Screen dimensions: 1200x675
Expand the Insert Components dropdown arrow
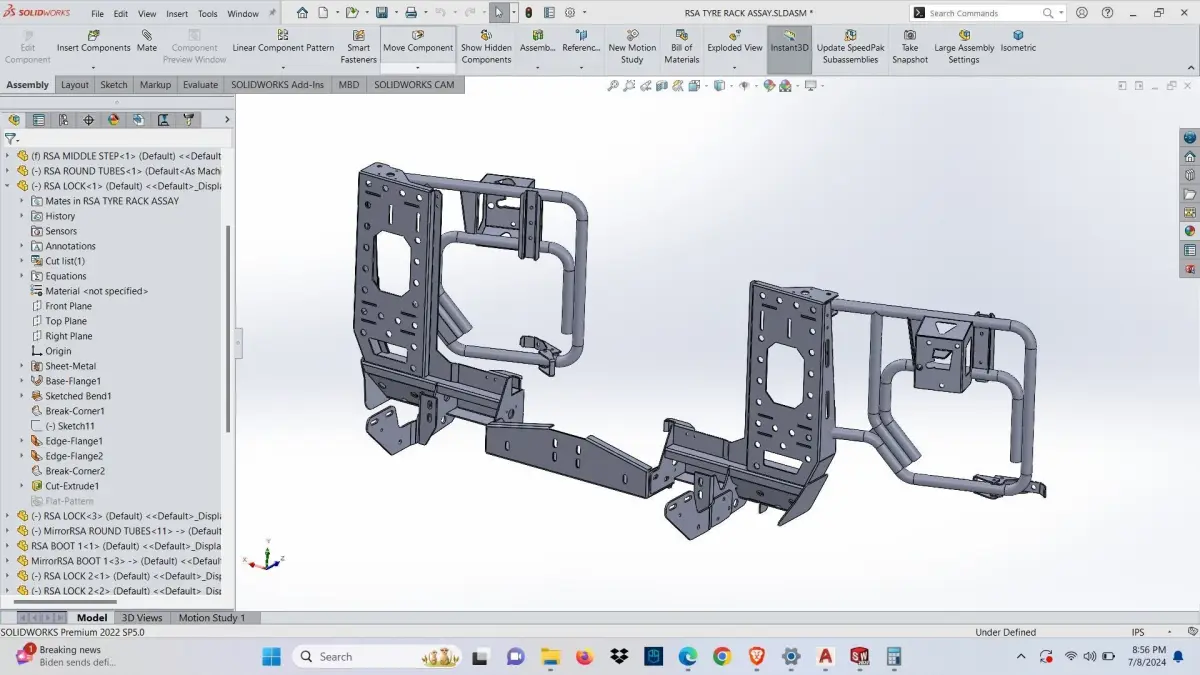pos(93,68)
